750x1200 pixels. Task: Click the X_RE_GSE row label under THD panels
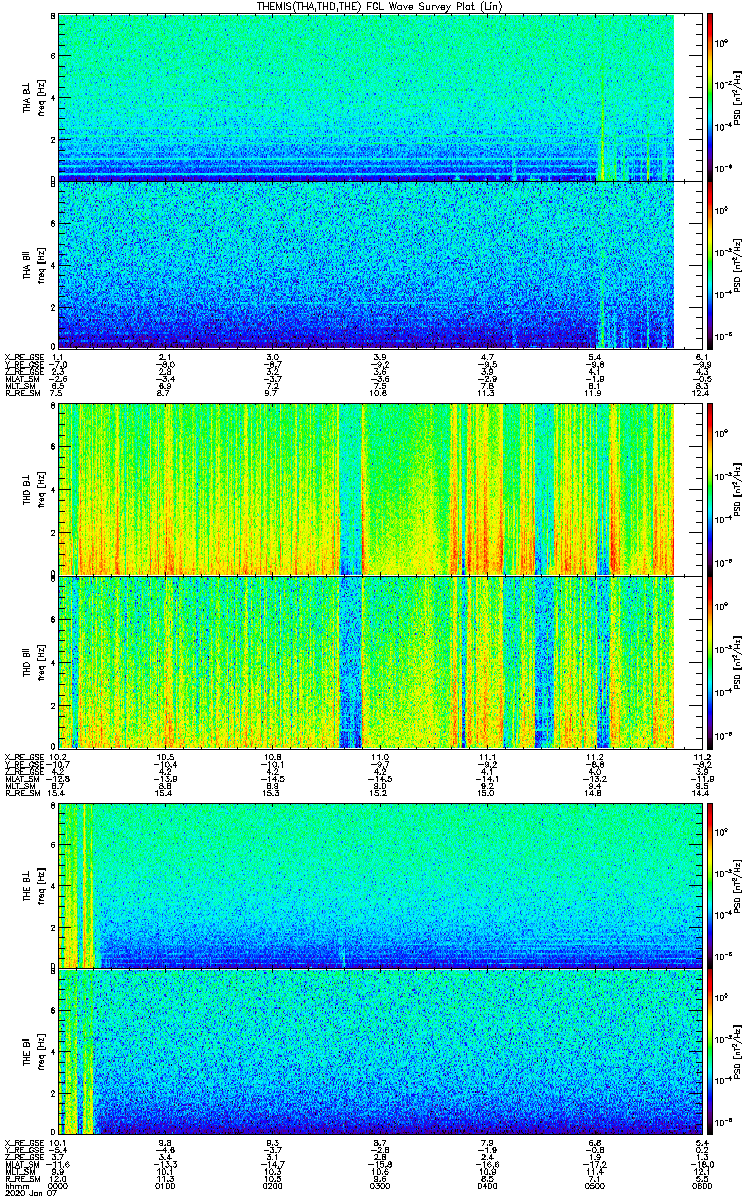(x=22, y=756)
